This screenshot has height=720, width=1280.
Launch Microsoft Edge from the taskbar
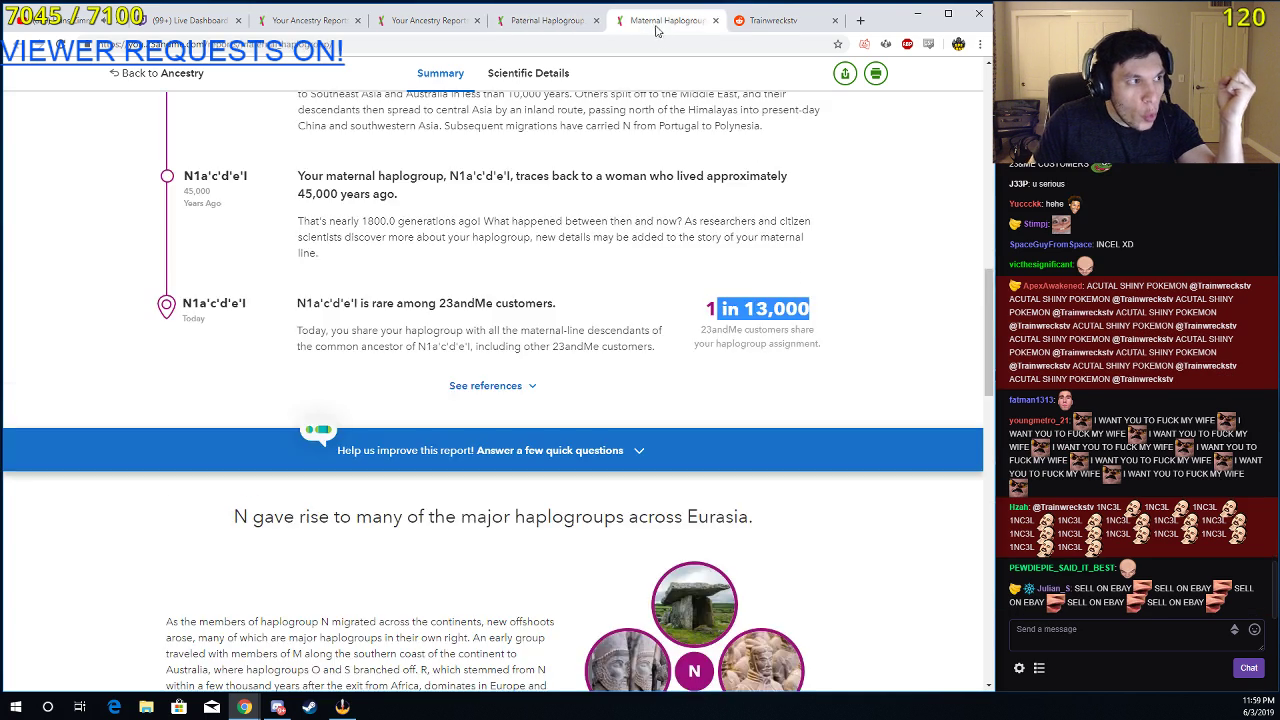114,707
